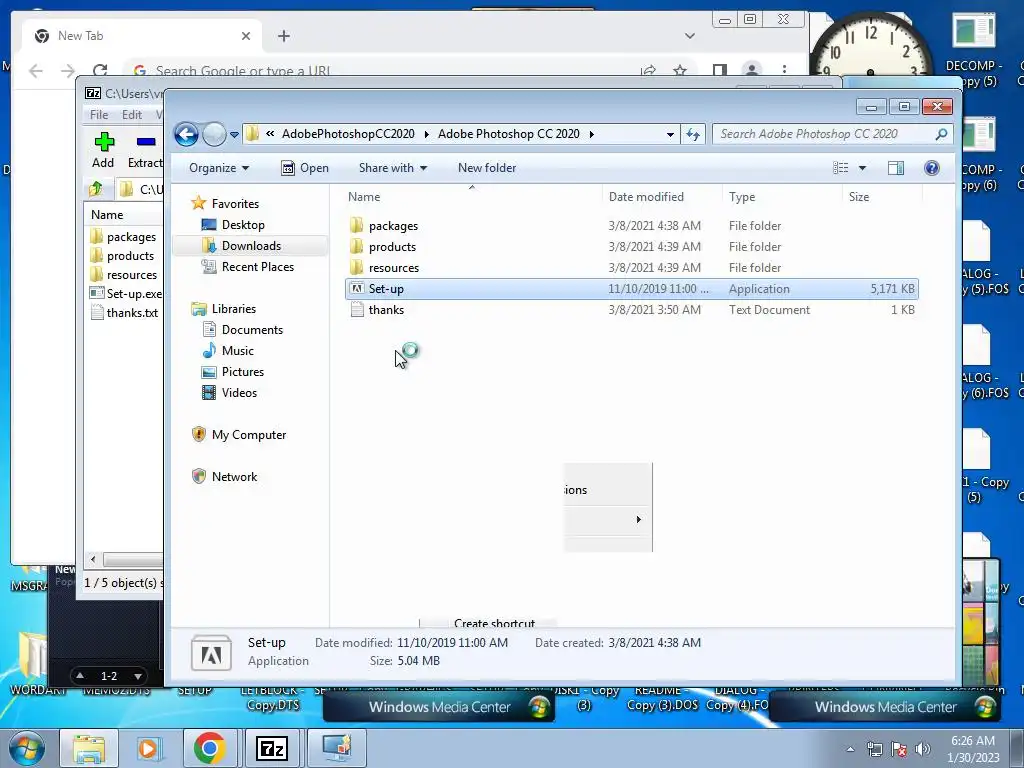Expand the address bar history dropdown

point(670,135)
